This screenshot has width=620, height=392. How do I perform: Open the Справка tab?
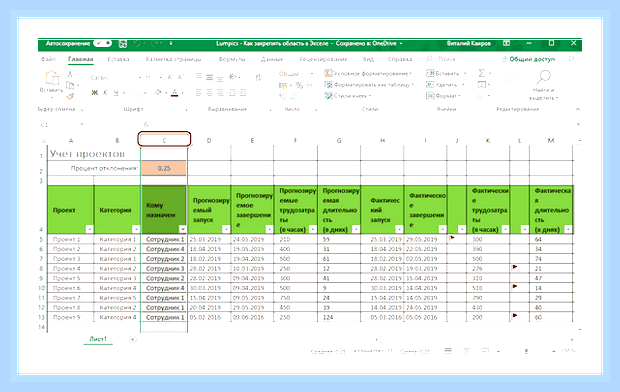pyautogui.click(x=400, y=59)
